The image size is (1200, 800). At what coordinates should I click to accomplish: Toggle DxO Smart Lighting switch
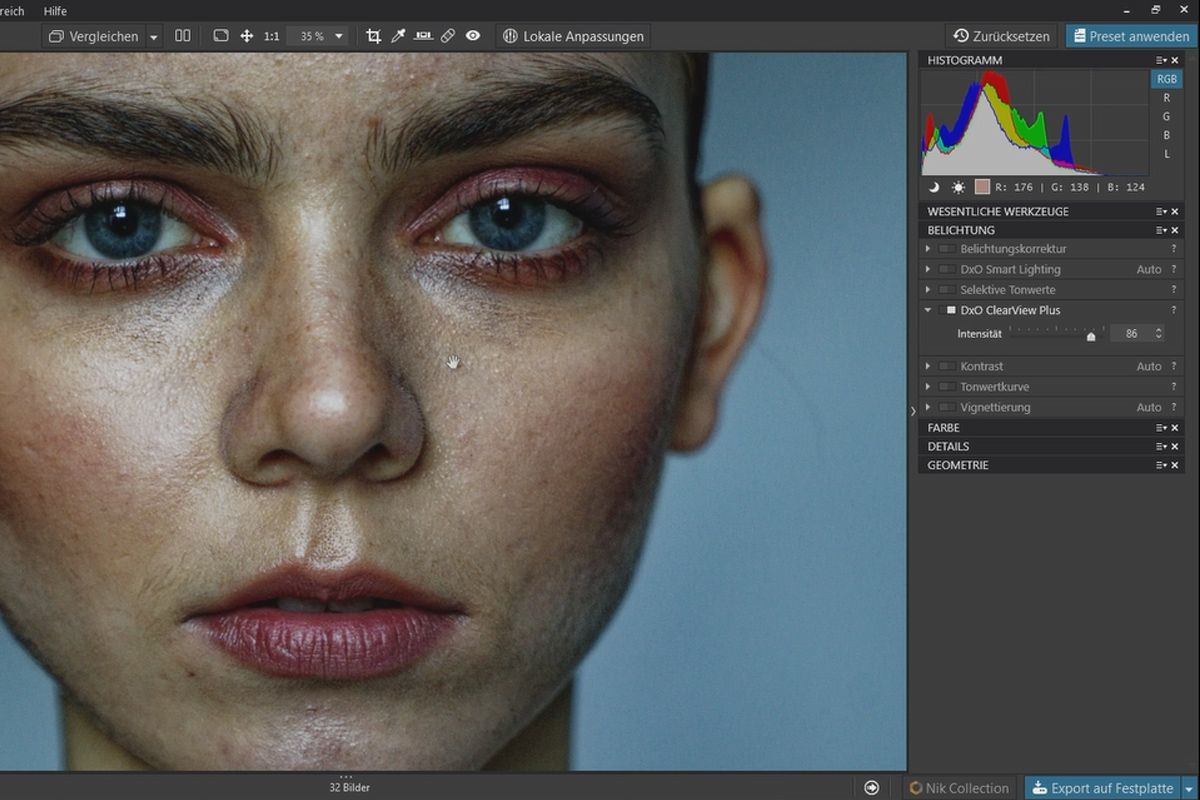[x=947, y=269]
